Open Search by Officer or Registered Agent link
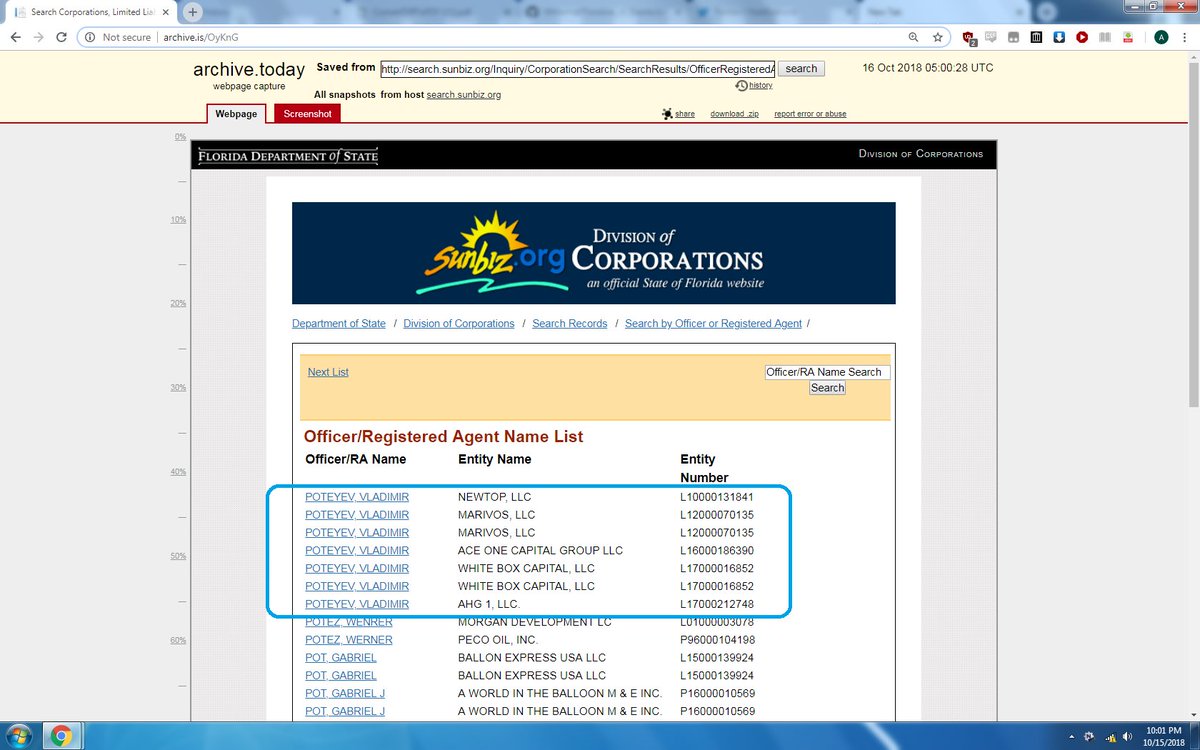Viewport: 1200px width, 750px height. pyautogui.click(x=713, y=324)
